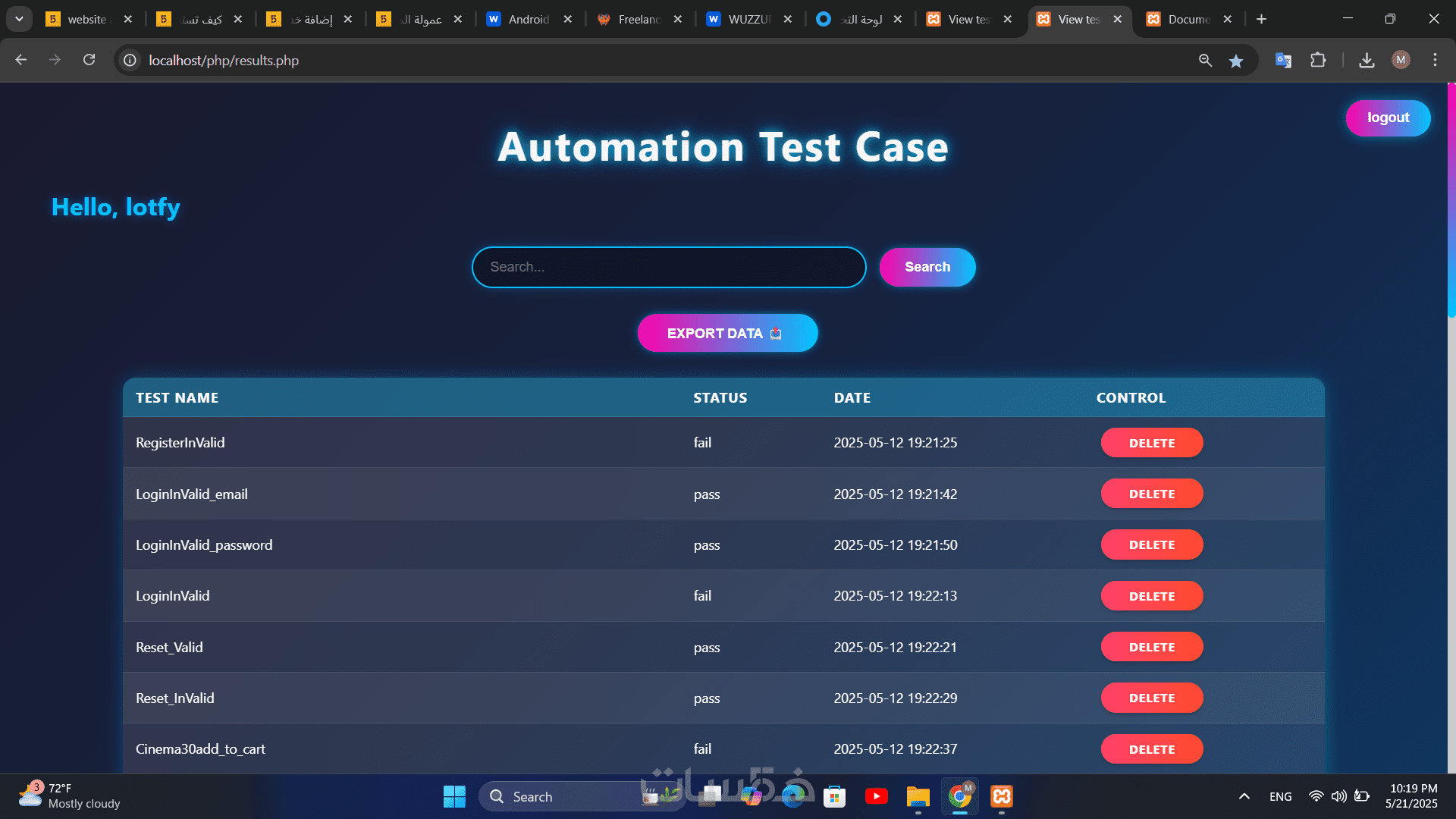The width and height of the screenshot is (1456, 819).
Task: Click into the Search input field
Action: click(668, 267)
